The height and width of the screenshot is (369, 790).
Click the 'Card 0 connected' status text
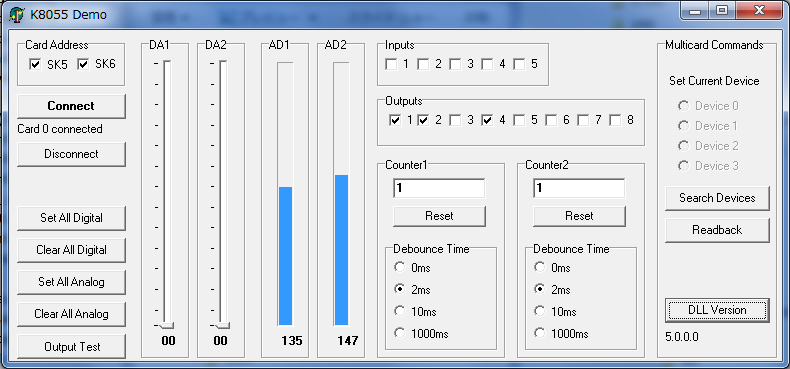[x=60, y=129]
